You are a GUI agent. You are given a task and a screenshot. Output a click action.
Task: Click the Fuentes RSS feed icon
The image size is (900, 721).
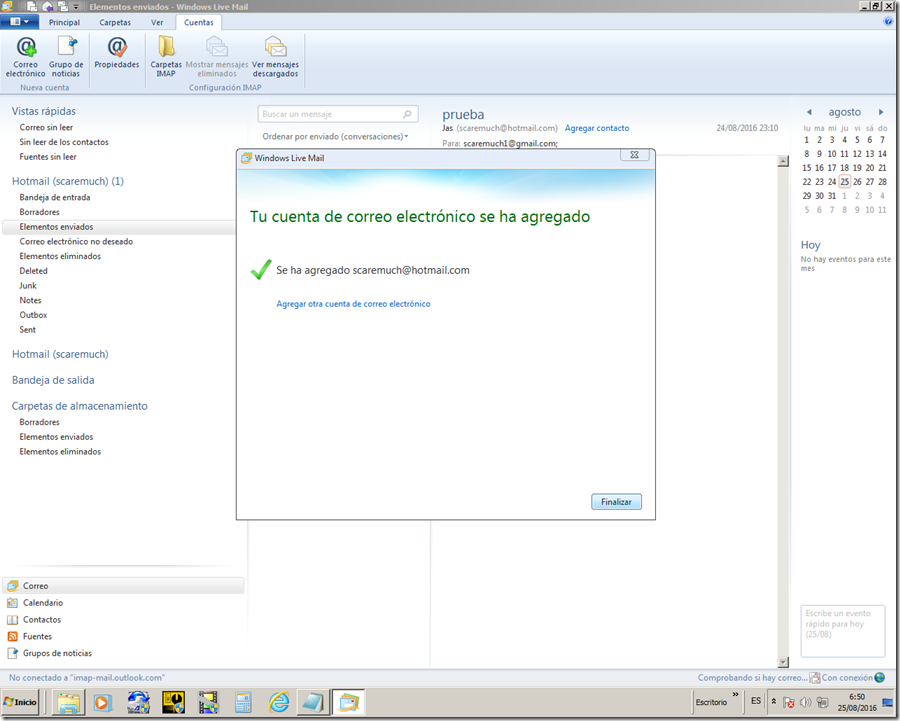point(12,636)
